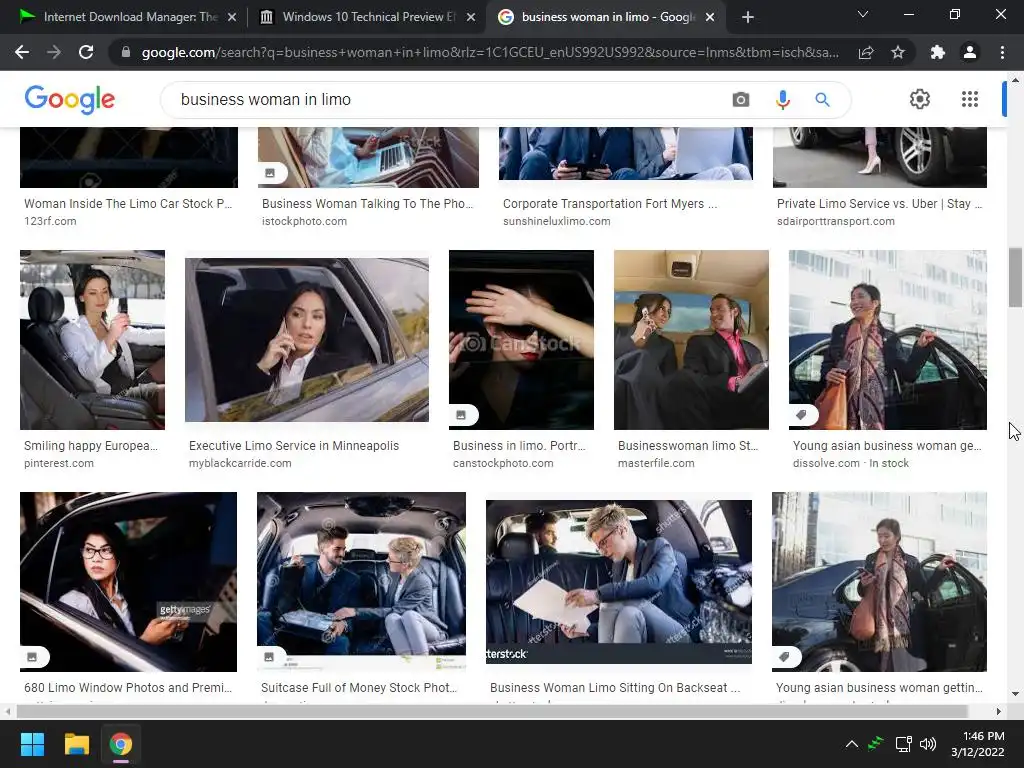Open the tab search dropdown chevron
Image resolution: width=1024 pixels, height=768 pixels.
click(863, 14)
